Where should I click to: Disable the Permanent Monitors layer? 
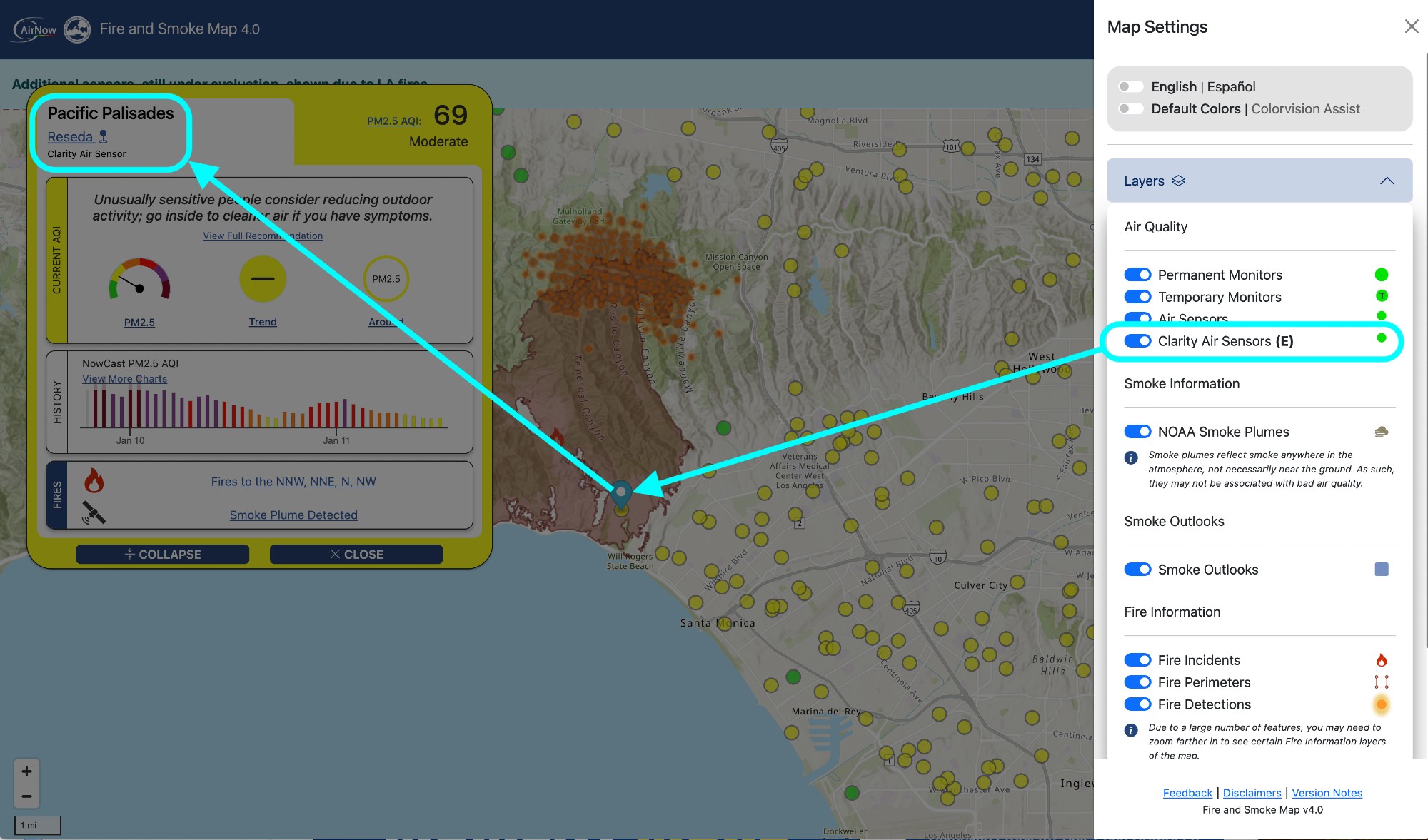pos(1137,275)
